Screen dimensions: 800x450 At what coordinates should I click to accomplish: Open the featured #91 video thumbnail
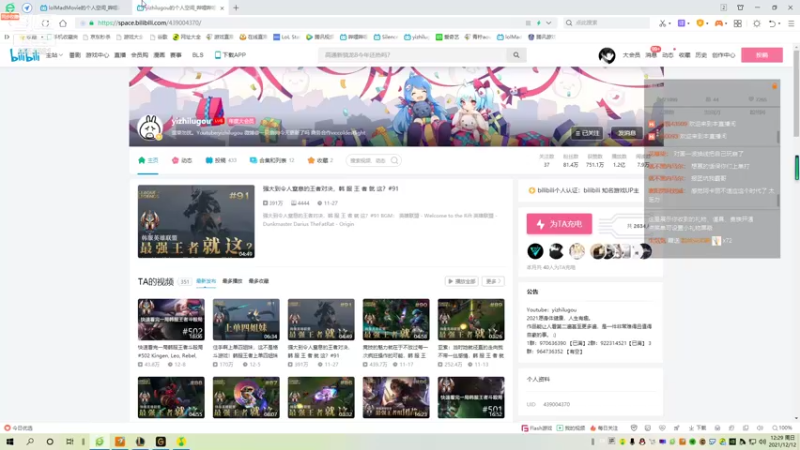click(x=196, y=221)
